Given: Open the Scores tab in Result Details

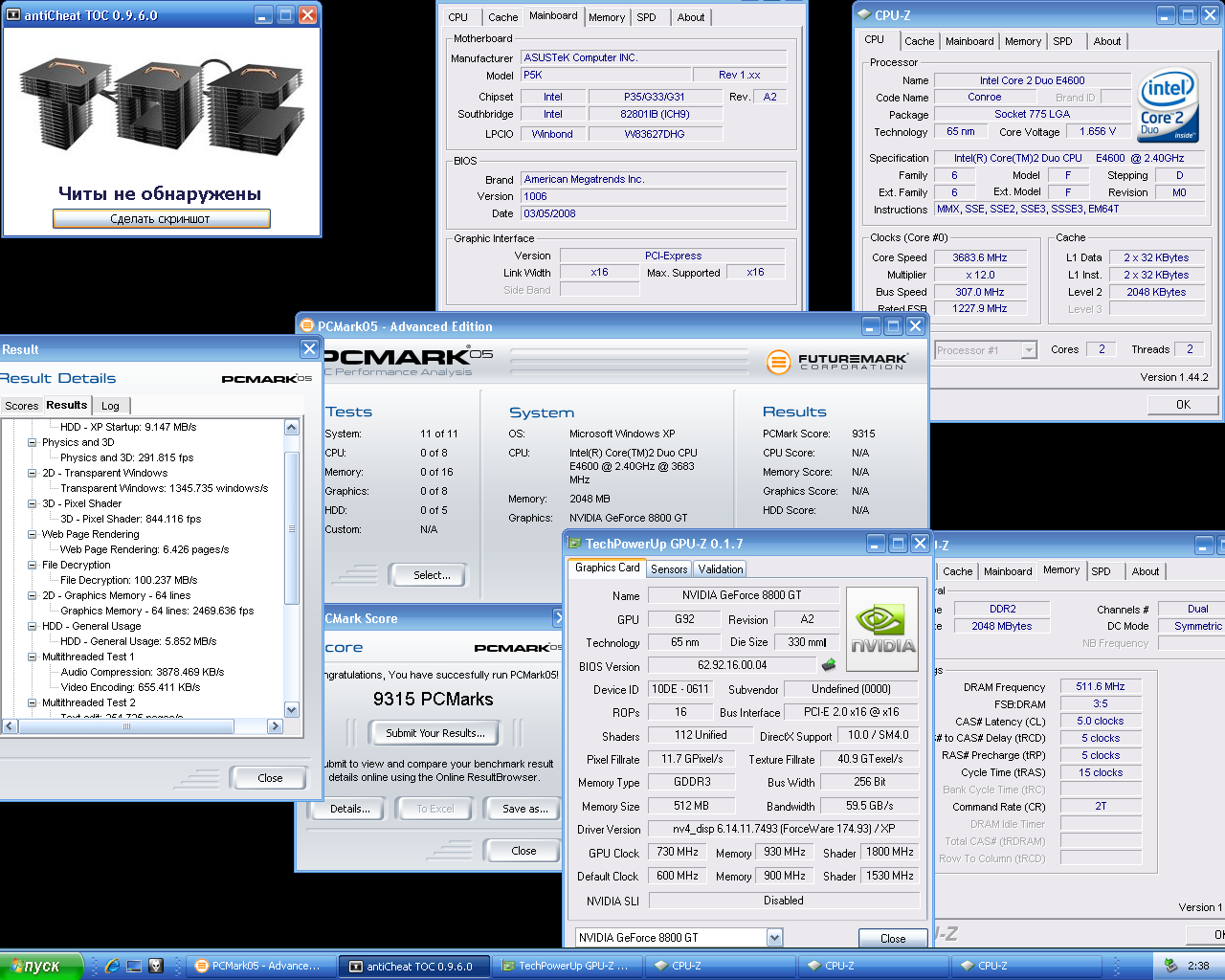Looking at the screenshot, I should pyautogui.click(x=21, y=406).
